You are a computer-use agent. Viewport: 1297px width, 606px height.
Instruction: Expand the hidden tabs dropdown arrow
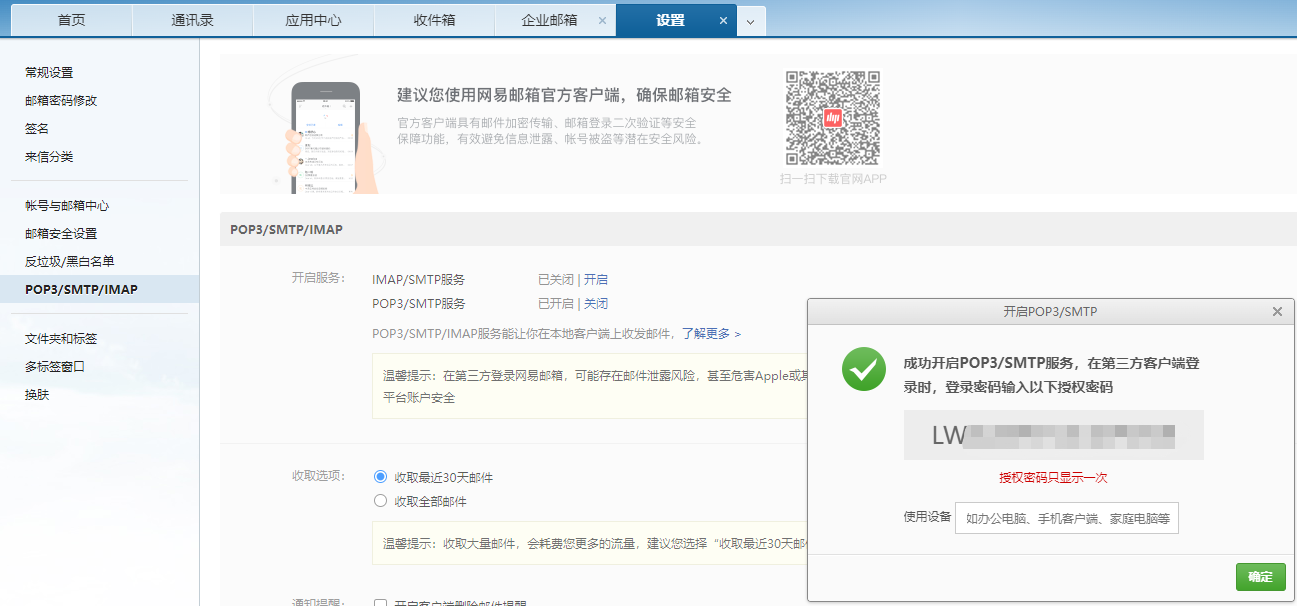(x=751, y=19)
